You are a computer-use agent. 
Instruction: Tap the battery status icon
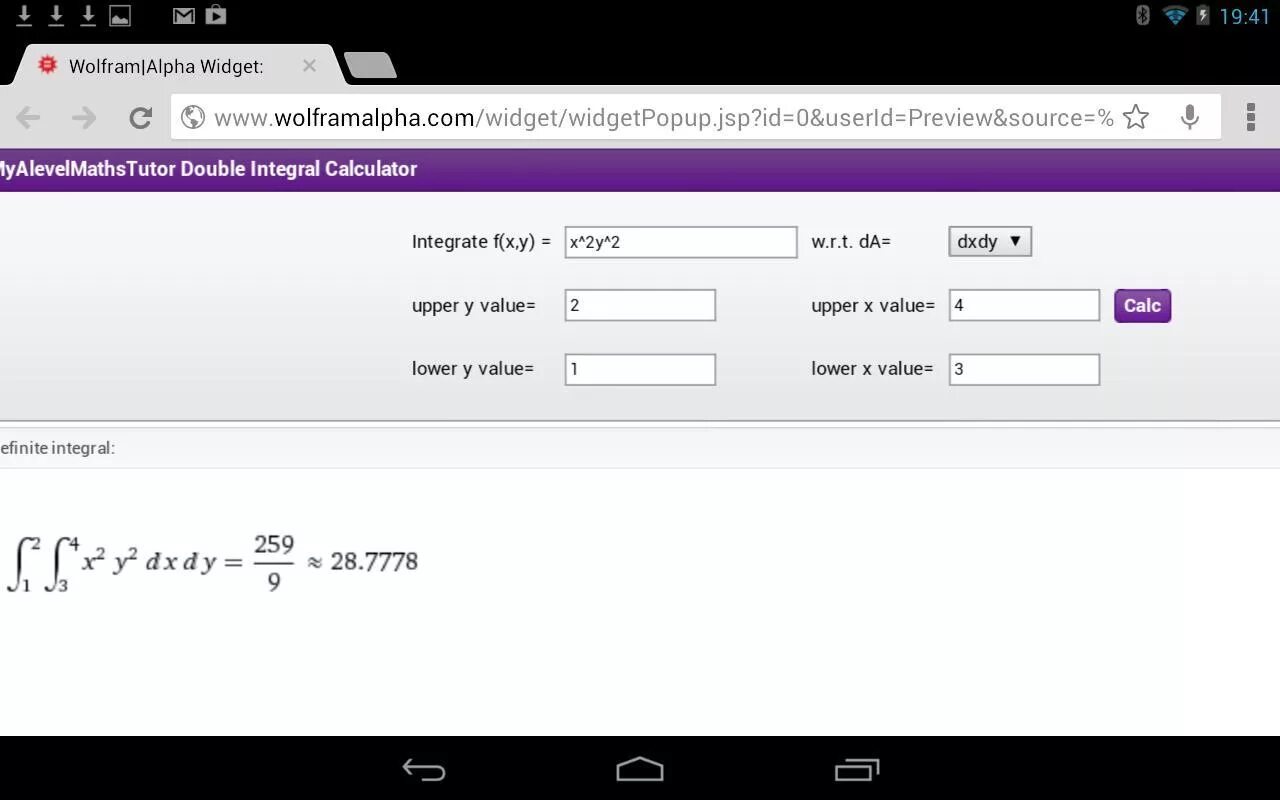tap(1203, 15)
